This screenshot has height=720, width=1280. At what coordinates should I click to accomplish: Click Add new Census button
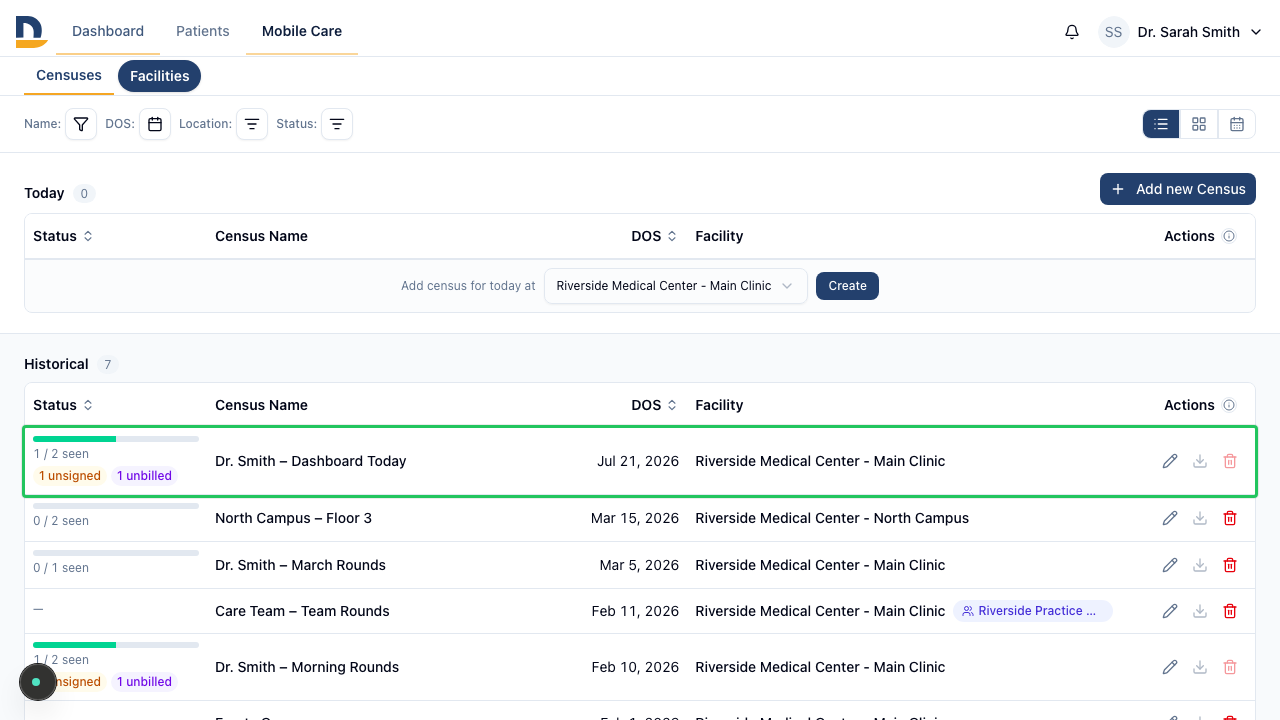(x=1178, y=189)
